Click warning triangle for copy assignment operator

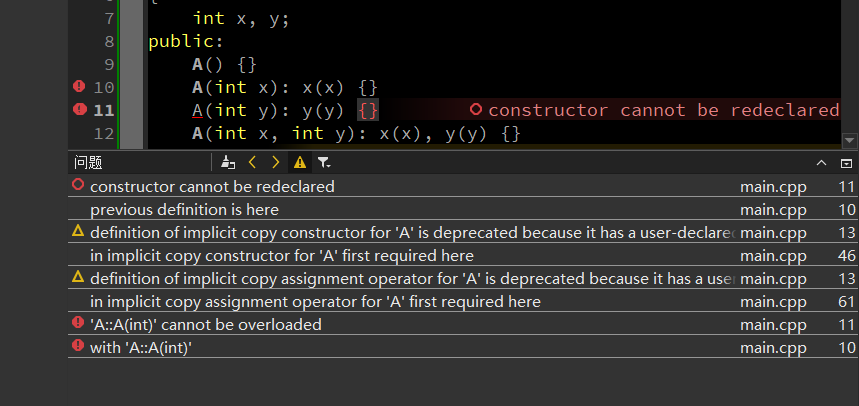tap(78, 277)
